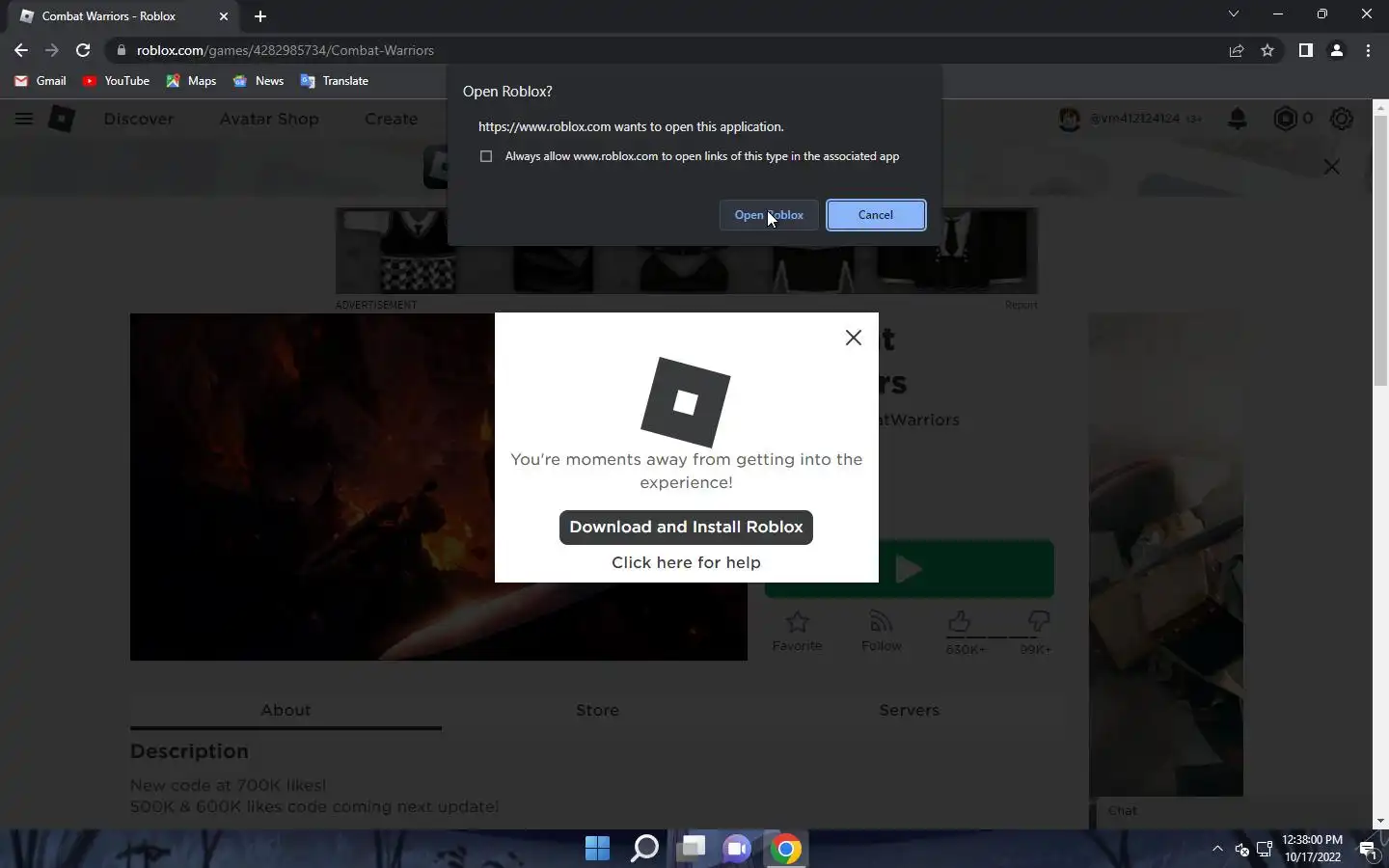Click Download and Install Roblox
This screenshot has width=1389, height=868.
(x=686, y=527)
